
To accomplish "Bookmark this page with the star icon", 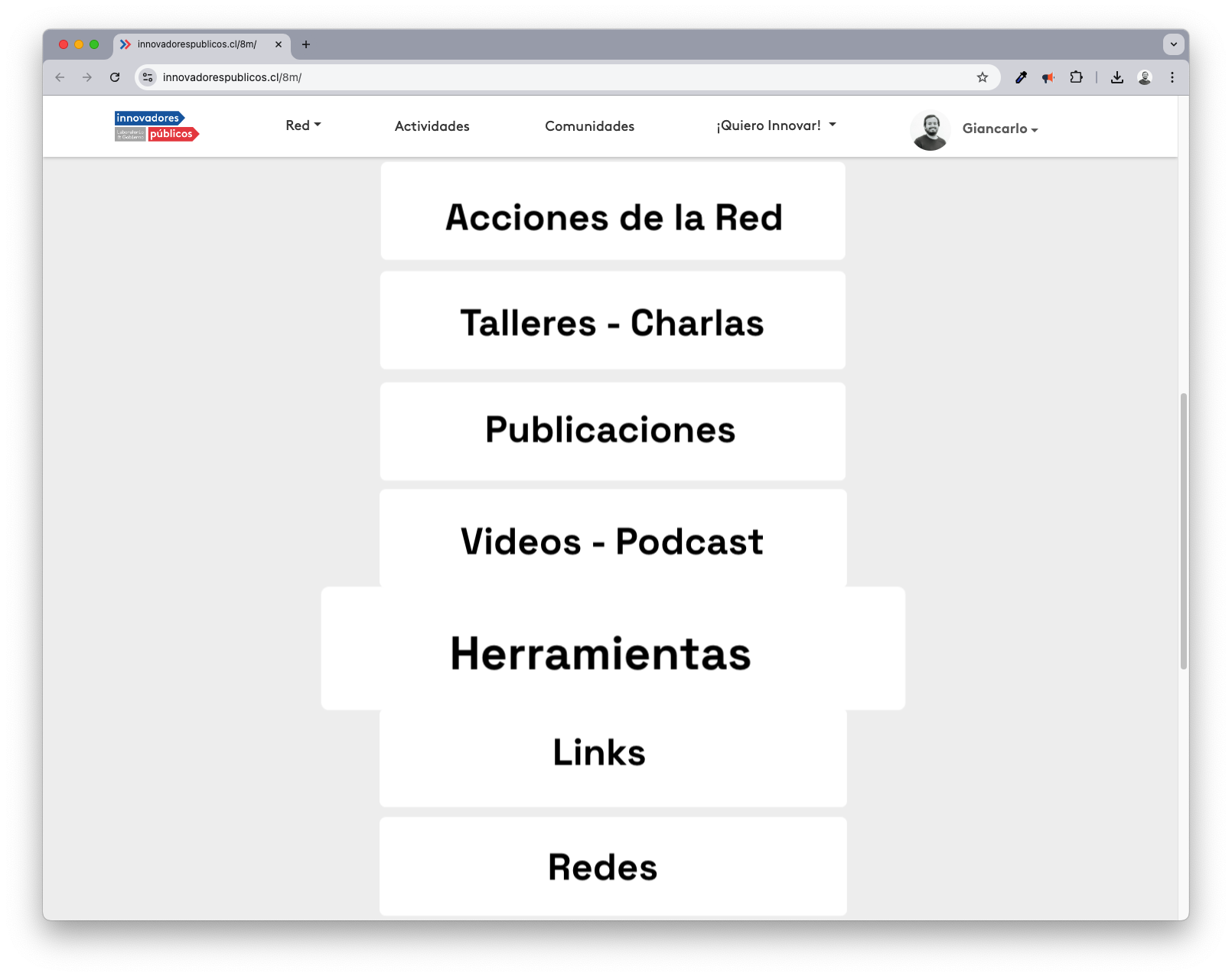I will pyautogui.click(x=983, y=77).
